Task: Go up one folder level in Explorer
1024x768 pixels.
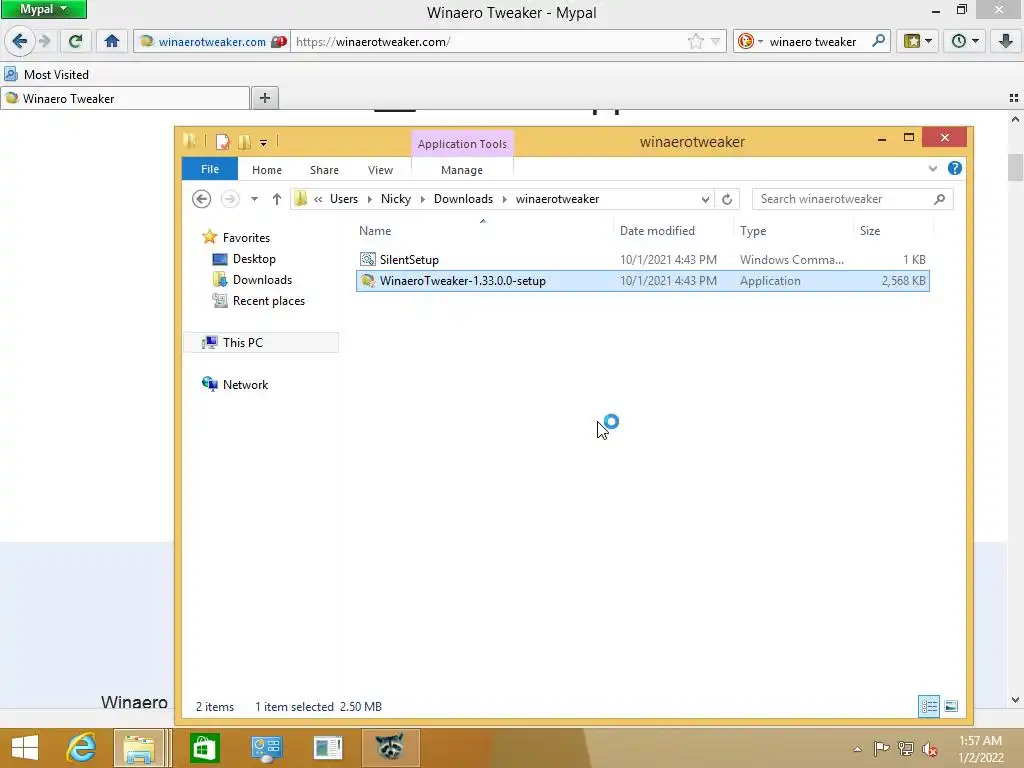Action: point(276,199)
